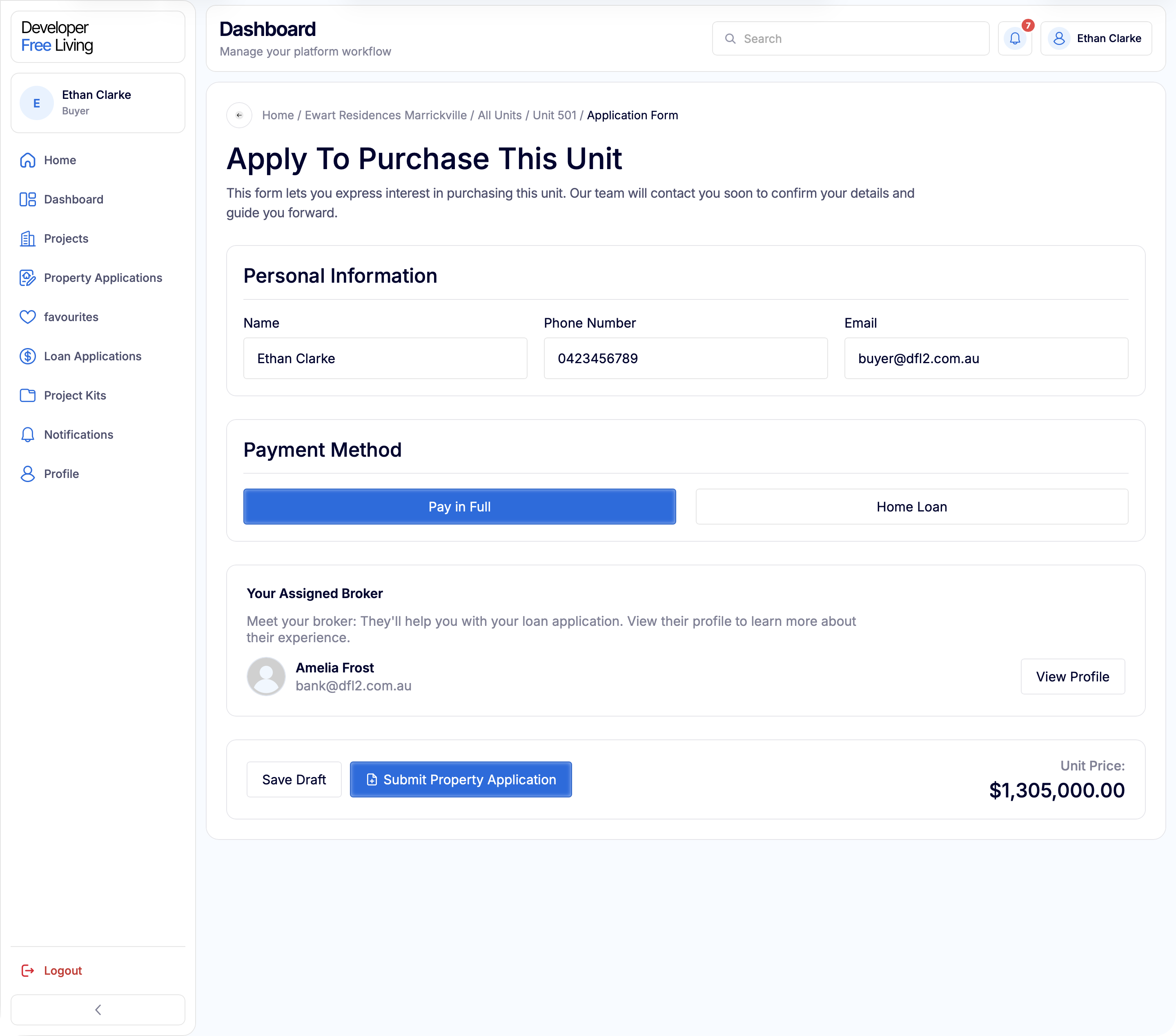Click the Amelia Frost name text

[x=334, y=668]
